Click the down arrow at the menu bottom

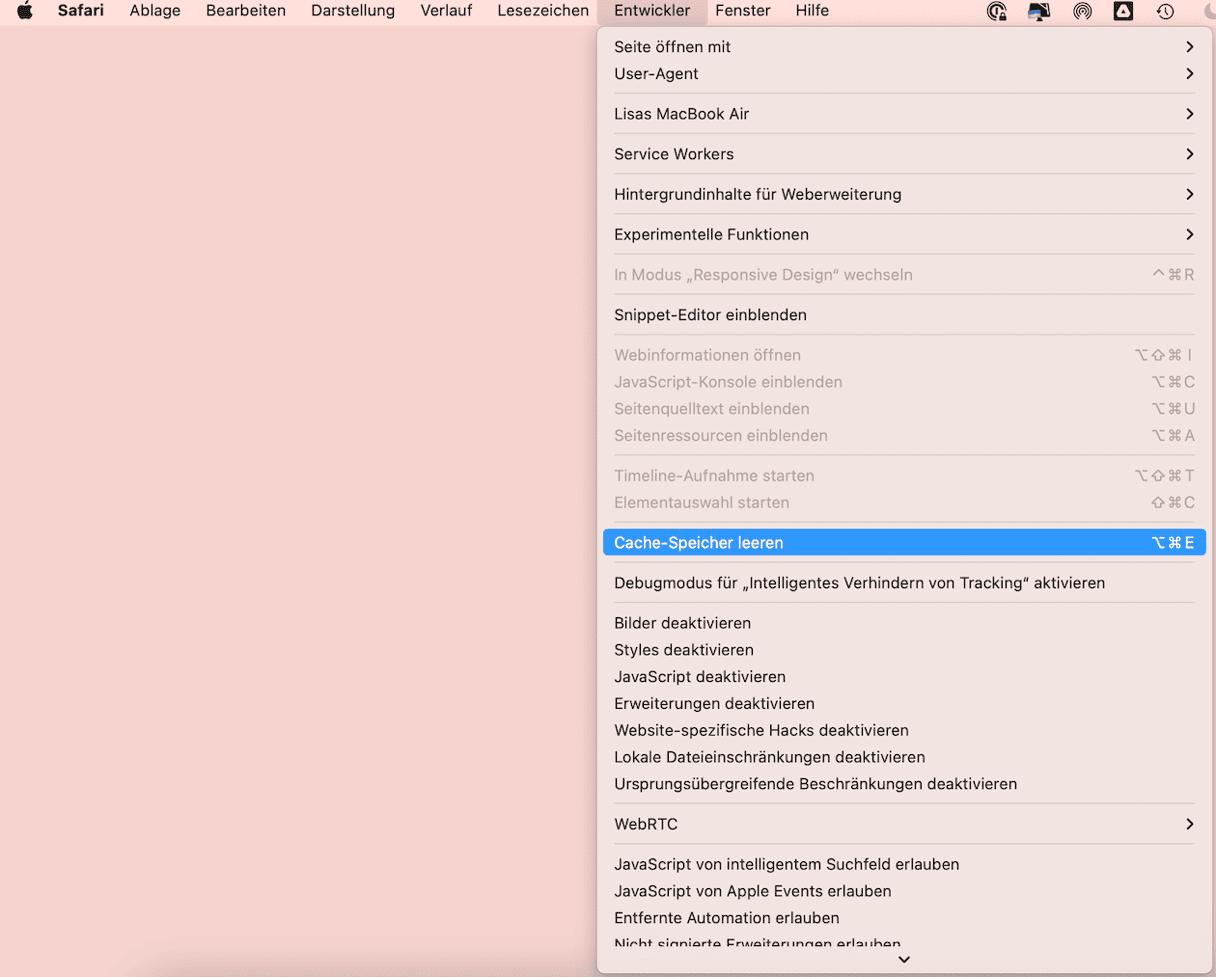[904, 960]
